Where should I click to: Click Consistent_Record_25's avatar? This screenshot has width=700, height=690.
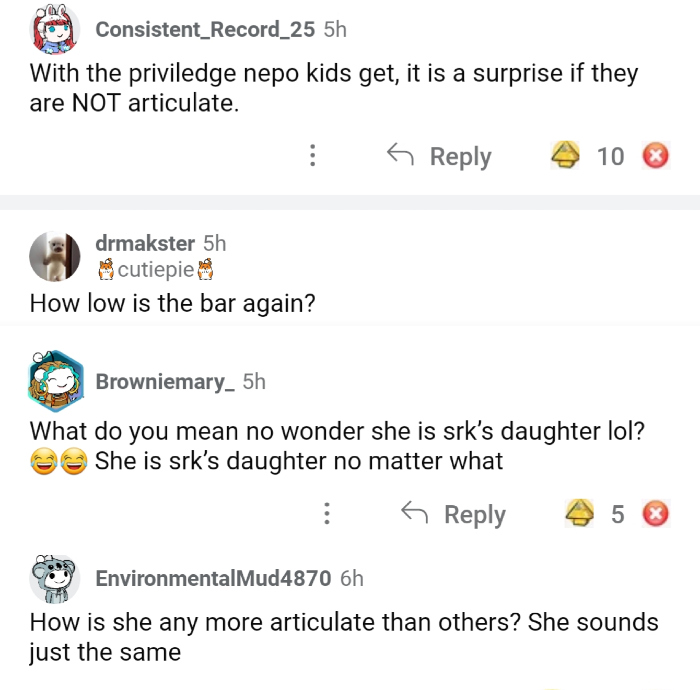point(55,29)
